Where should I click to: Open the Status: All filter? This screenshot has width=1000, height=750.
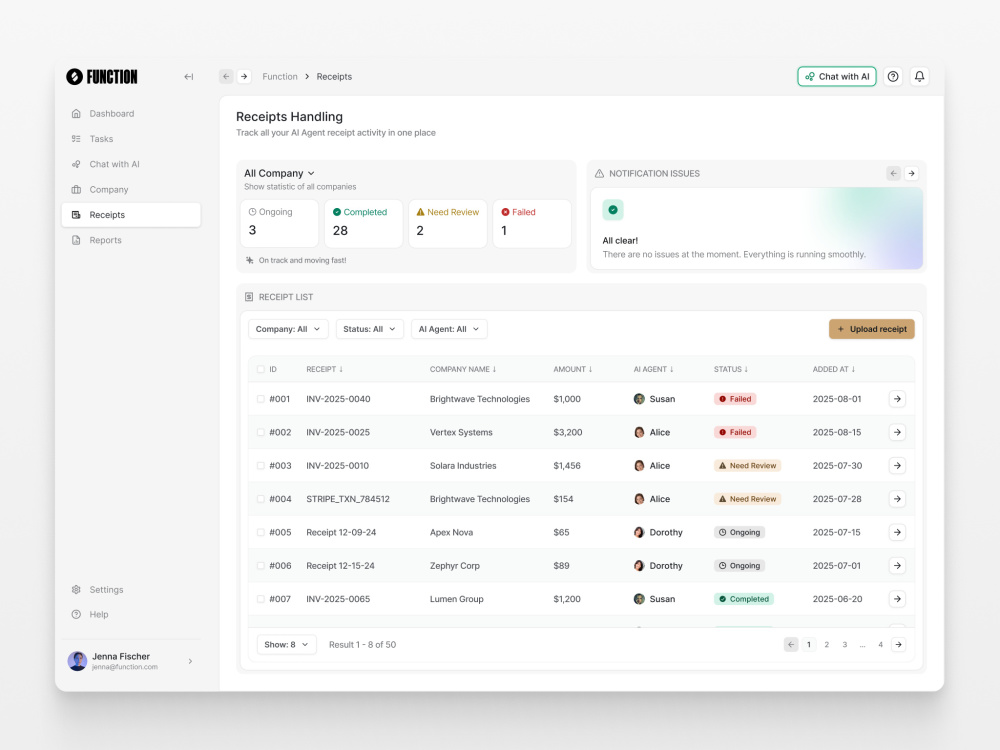coord(370,329)
